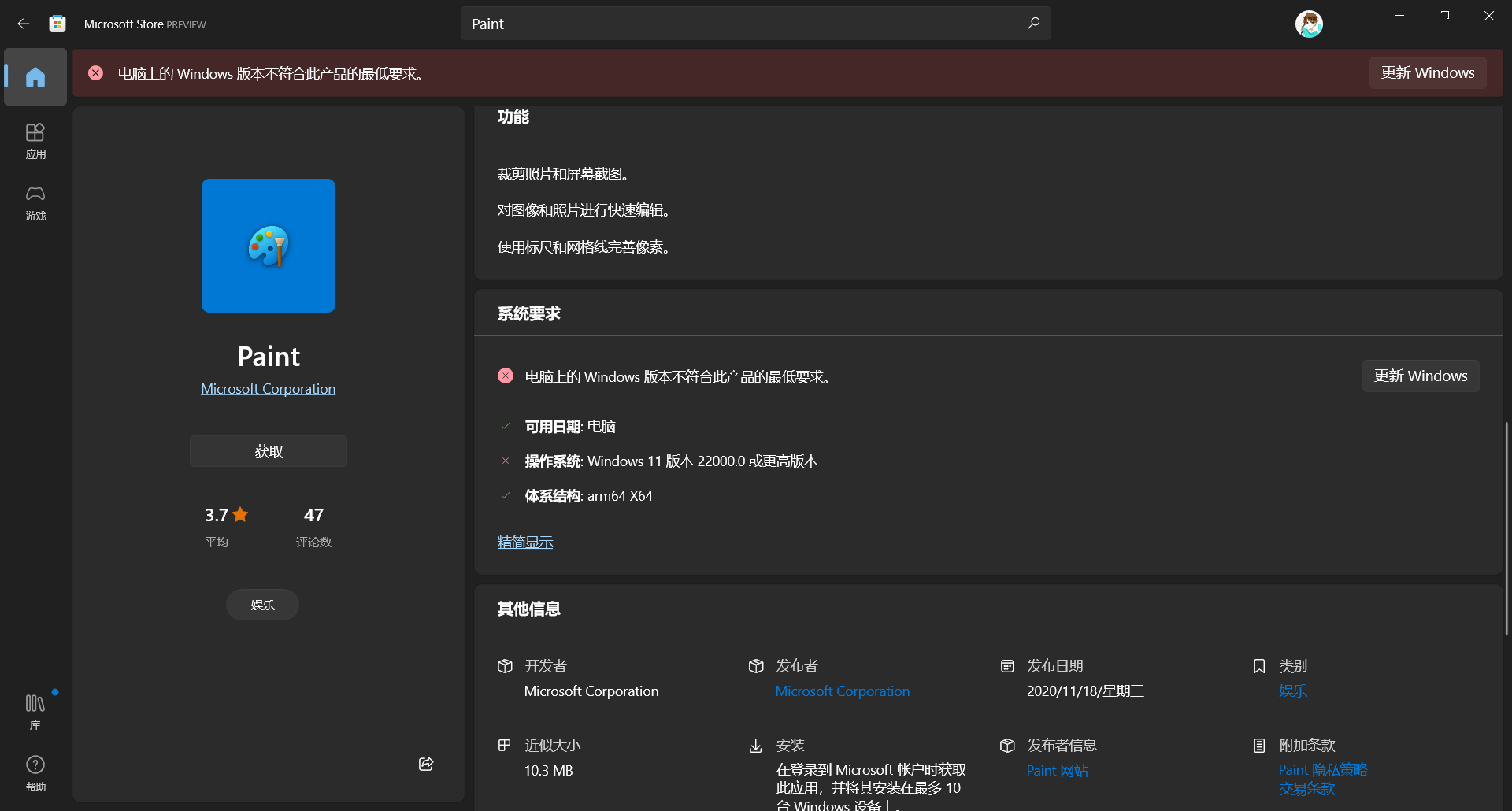Go back using the back arrow

coord(24,24)
